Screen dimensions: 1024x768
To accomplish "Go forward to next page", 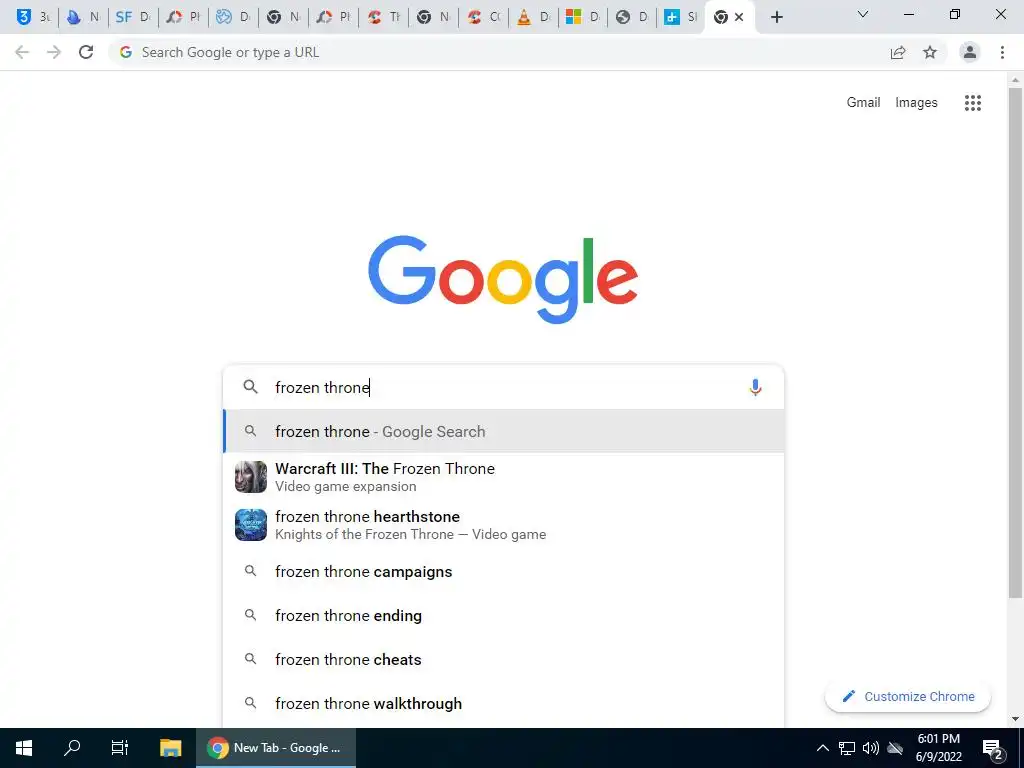I will coord(54,52).
